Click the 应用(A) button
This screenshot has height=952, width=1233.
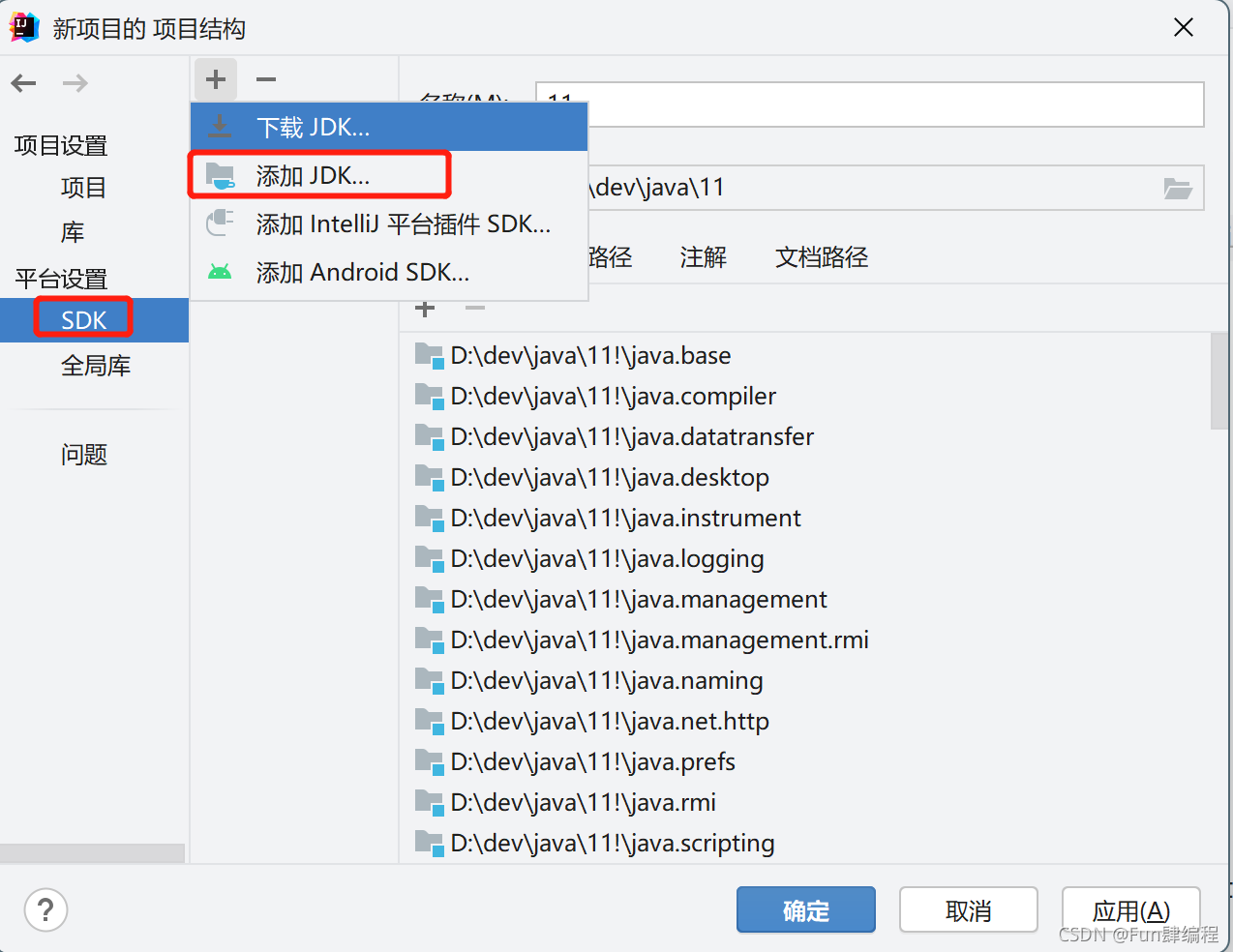click(x=1131, y=910)
